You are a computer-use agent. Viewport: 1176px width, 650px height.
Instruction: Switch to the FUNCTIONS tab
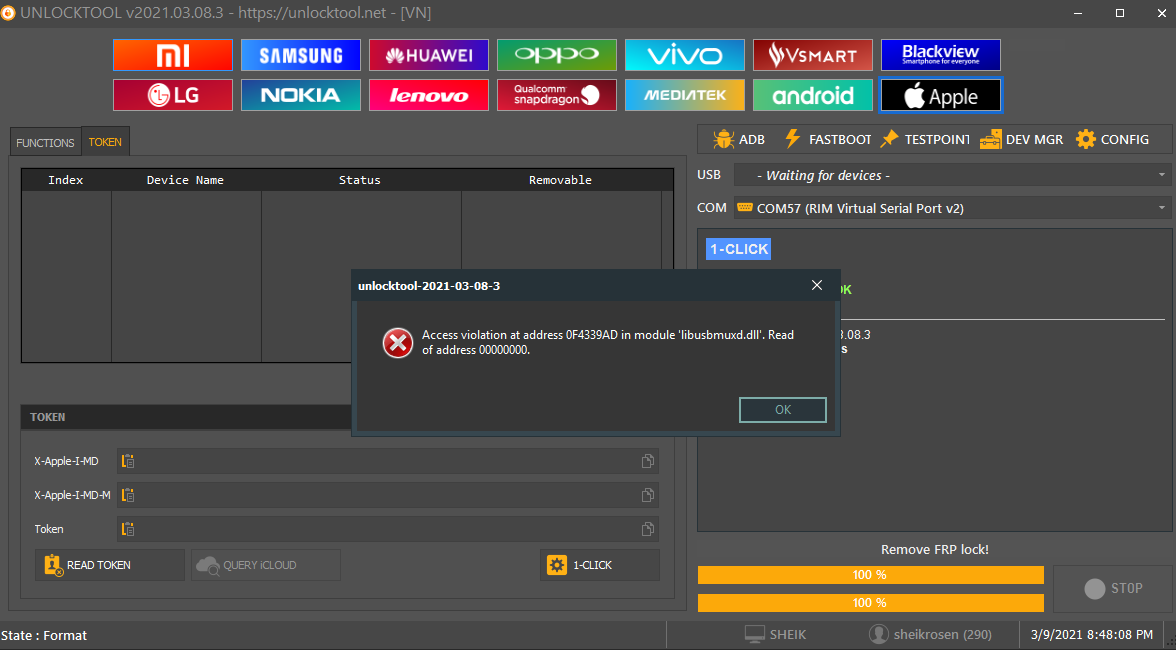[45, 142]
